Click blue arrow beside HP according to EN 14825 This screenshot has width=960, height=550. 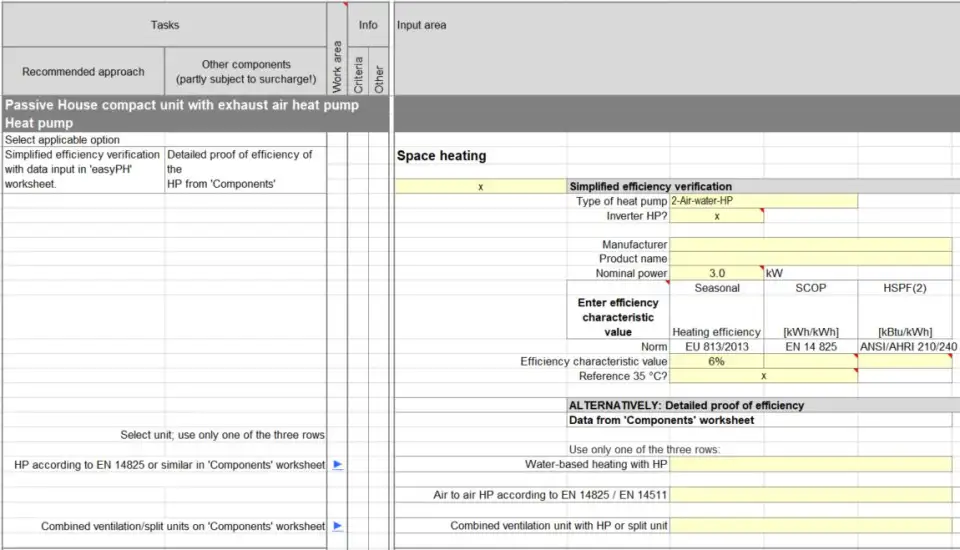click(x=337, y=465)
